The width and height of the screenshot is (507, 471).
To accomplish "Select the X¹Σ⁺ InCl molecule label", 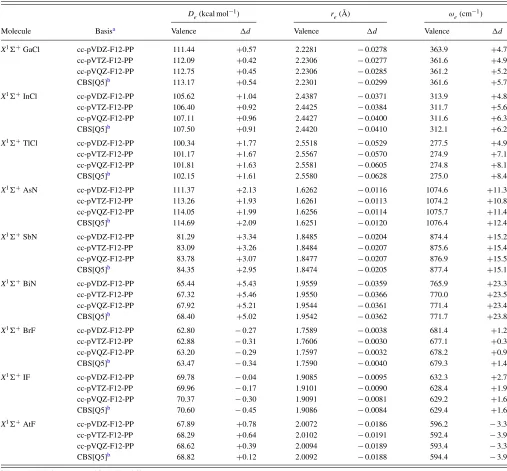I will click(x=19, y=96).
